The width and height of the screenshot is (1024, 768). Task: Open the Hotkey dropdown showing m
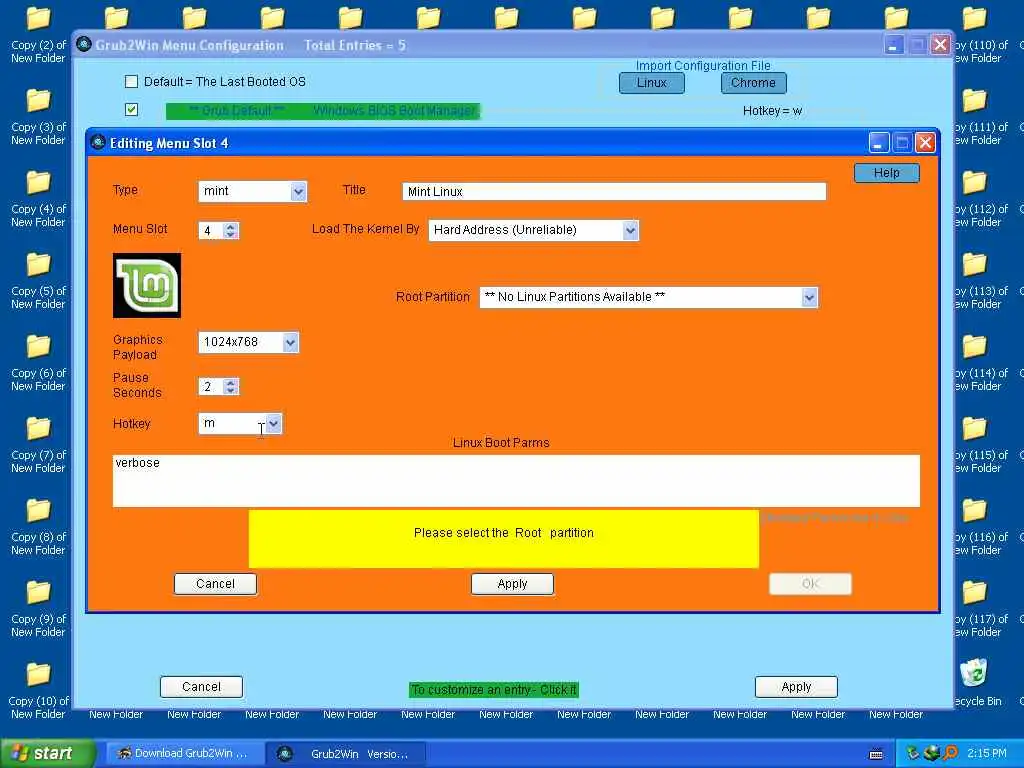click(274, 423)
